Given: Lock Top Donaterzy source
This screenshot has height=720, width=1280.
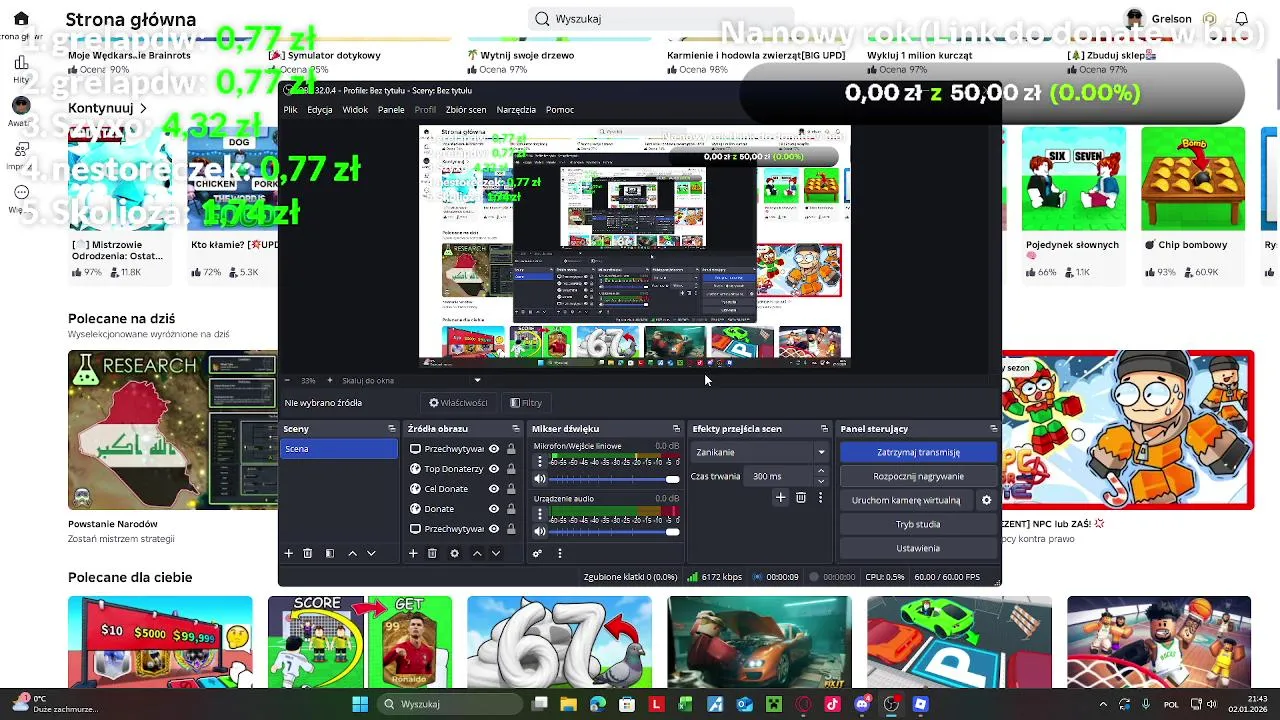Looking at the screenshot, I should (x=511, y=469).
